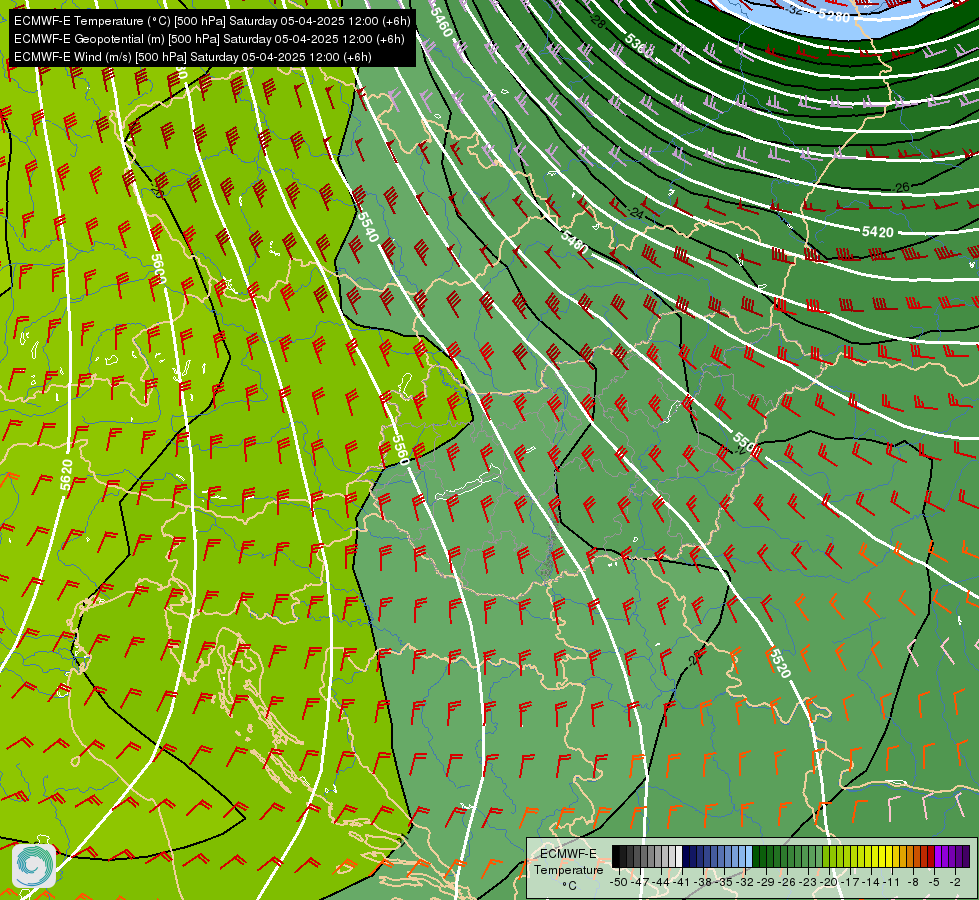This screenshot has width=979, height=900.
Task: Click the 5420 geopotential contour label
Action: (877, 232)
